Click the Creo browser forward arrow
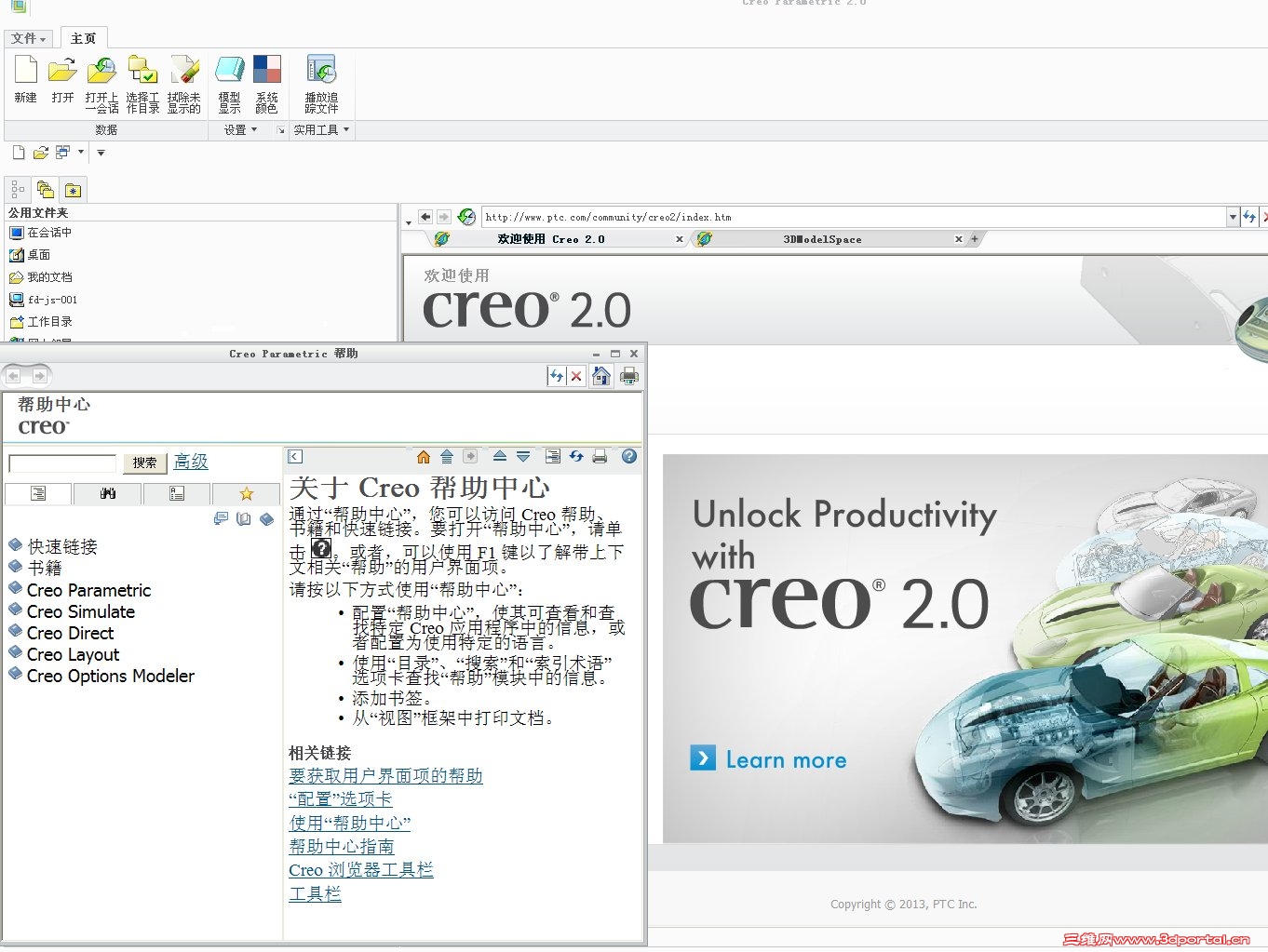 [444, 217]
